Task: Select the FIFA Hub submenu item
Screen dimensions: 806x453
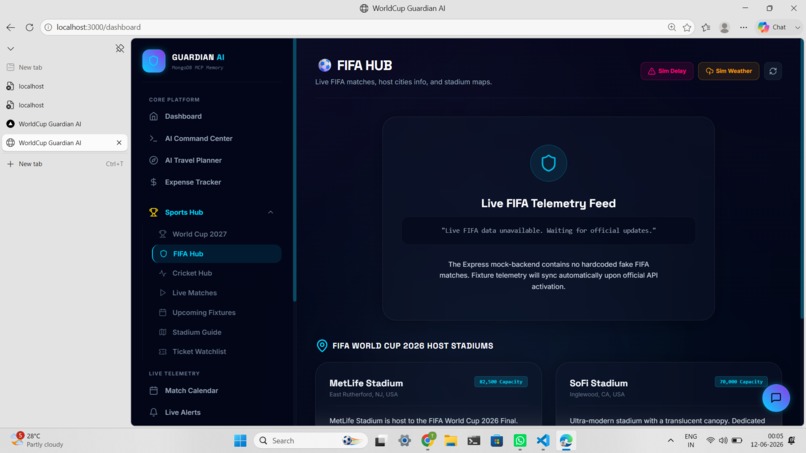Action: [x=216, y=253]
